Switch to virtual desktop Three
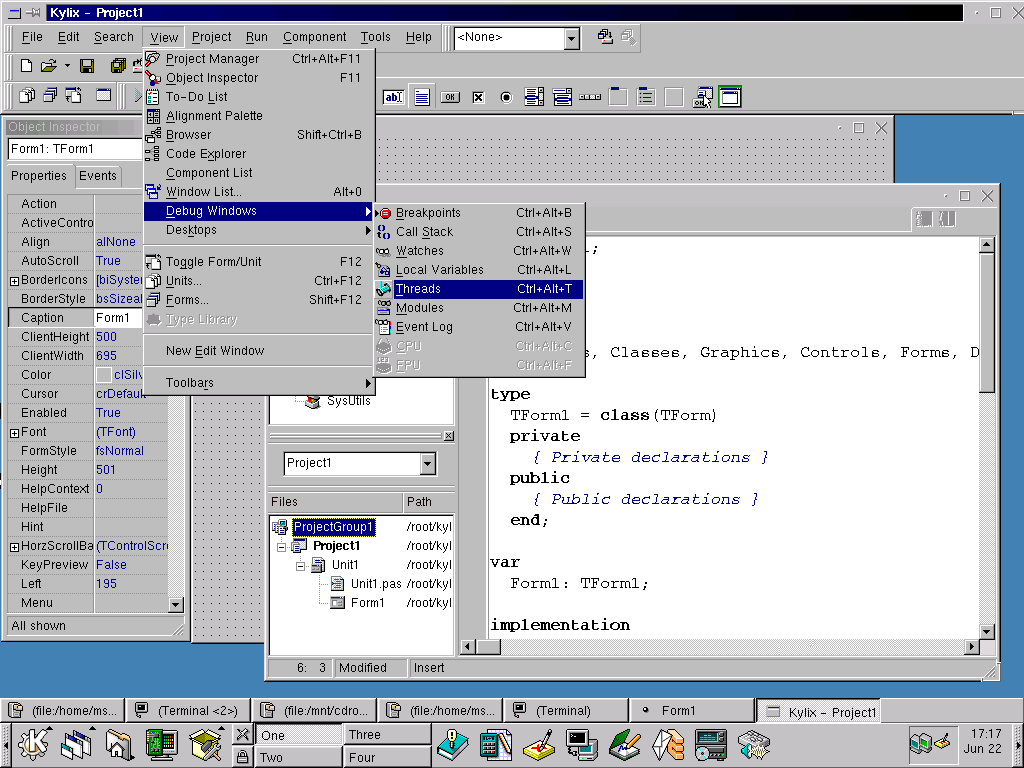Image resolution: width=1024 pixels, height=768 pixels. point(387,735)
